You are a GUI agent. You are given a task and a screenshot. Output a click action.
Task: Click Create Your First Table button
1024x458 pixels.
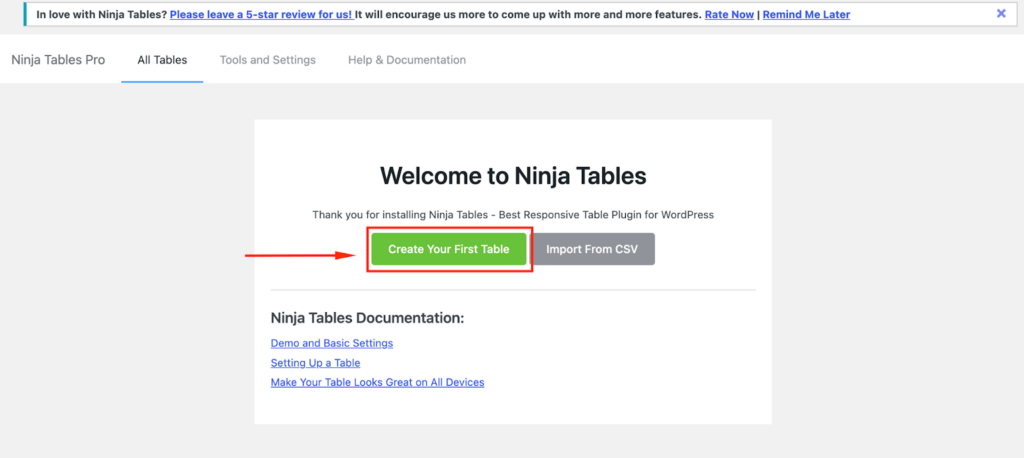(449, 249)
